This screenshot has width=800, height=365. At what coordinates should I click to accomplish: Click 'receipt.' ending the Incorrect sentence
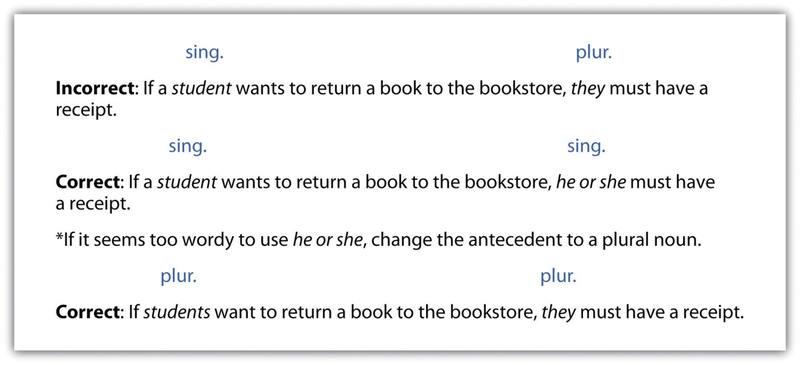[86, 111]
